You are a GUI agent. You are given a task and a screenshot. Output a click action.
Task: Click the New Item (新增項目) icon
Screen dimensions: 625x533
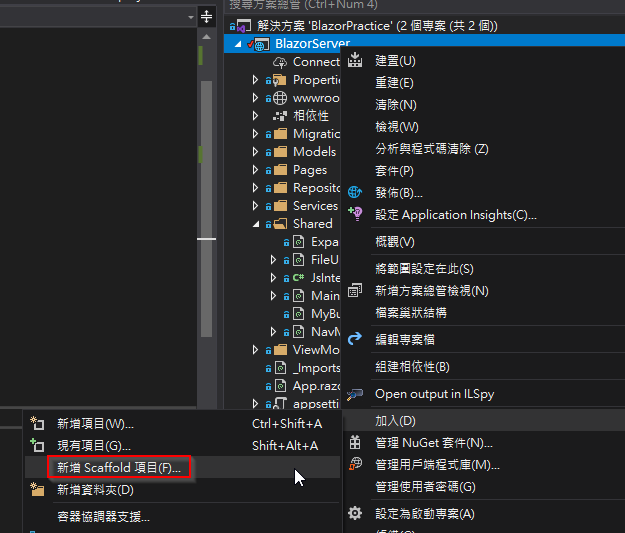(x=37, y=423)
